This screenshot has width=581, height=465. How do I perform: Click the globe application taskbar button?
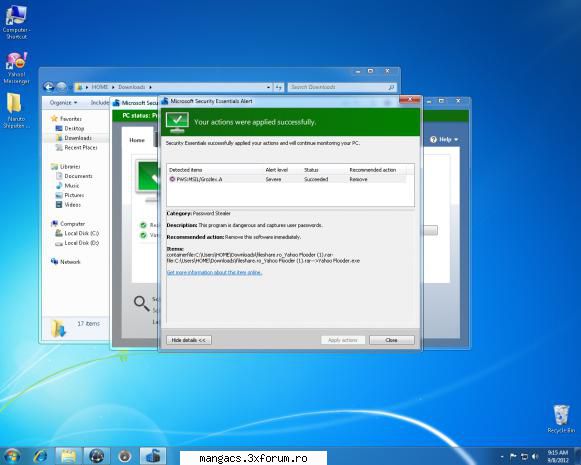[x=96, y=456]
